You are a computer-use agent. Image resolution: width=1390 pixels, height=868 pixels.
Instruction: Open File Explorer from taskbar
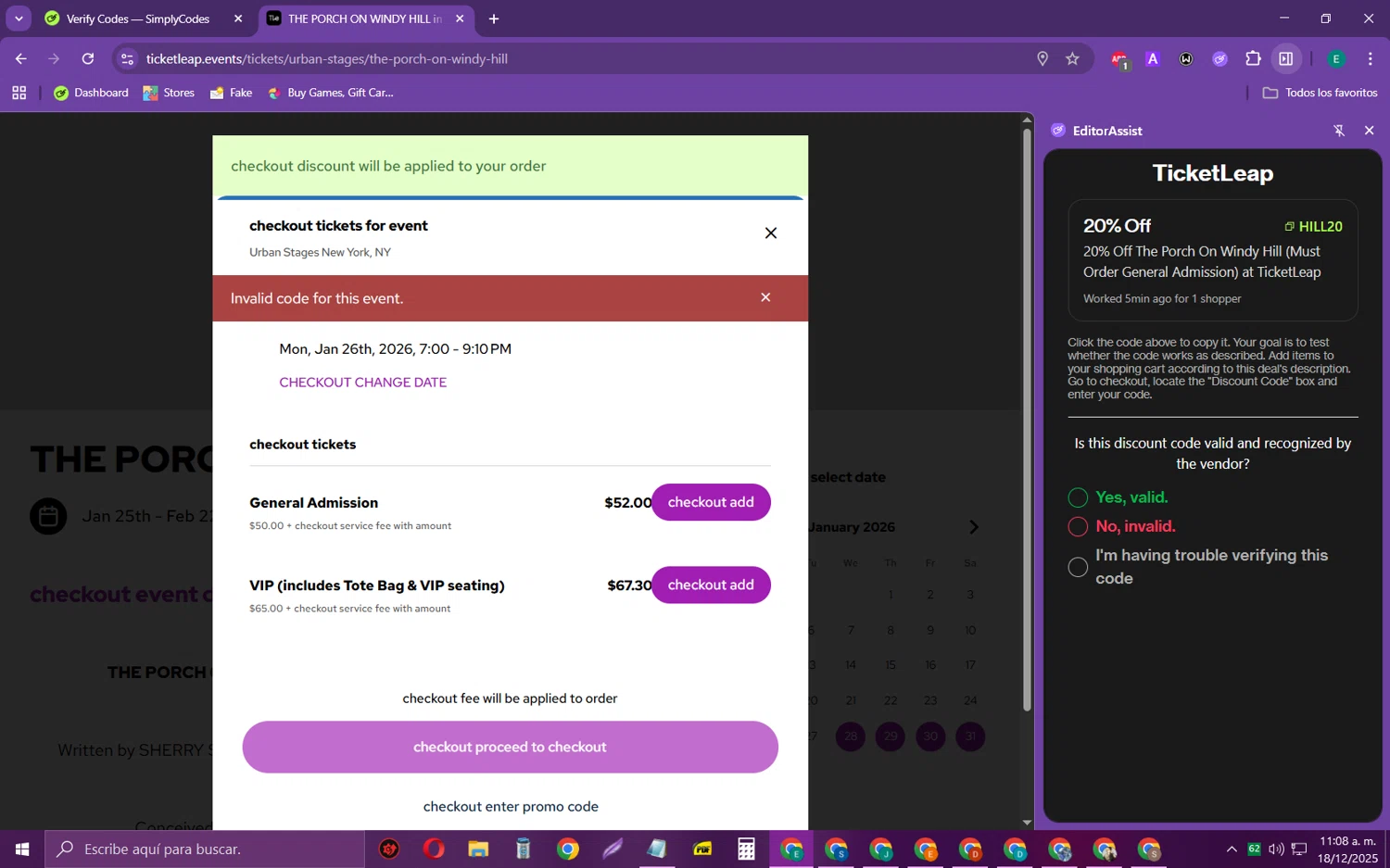point(478,849)
